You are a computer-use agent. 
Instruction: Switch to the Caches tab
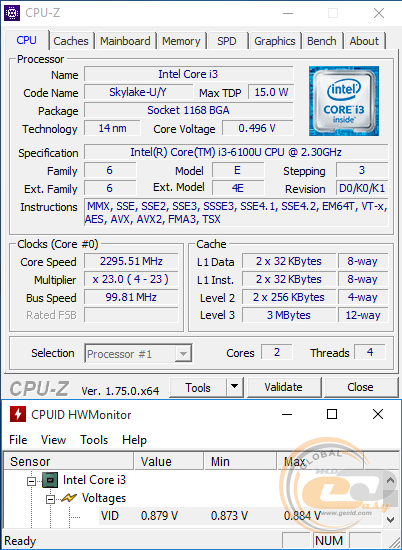pyautogui.click(x=71, y=41)
